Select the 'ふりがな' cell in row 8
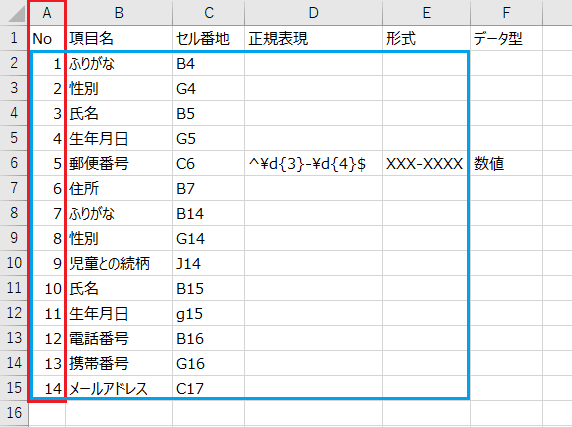This screenshot has height=427, width=572. click(119, 213)
